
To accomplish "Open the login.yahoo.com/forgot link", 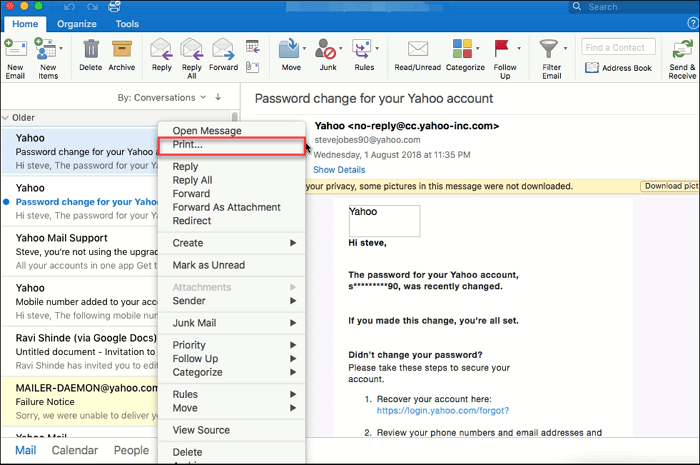I will click(443, 410).
